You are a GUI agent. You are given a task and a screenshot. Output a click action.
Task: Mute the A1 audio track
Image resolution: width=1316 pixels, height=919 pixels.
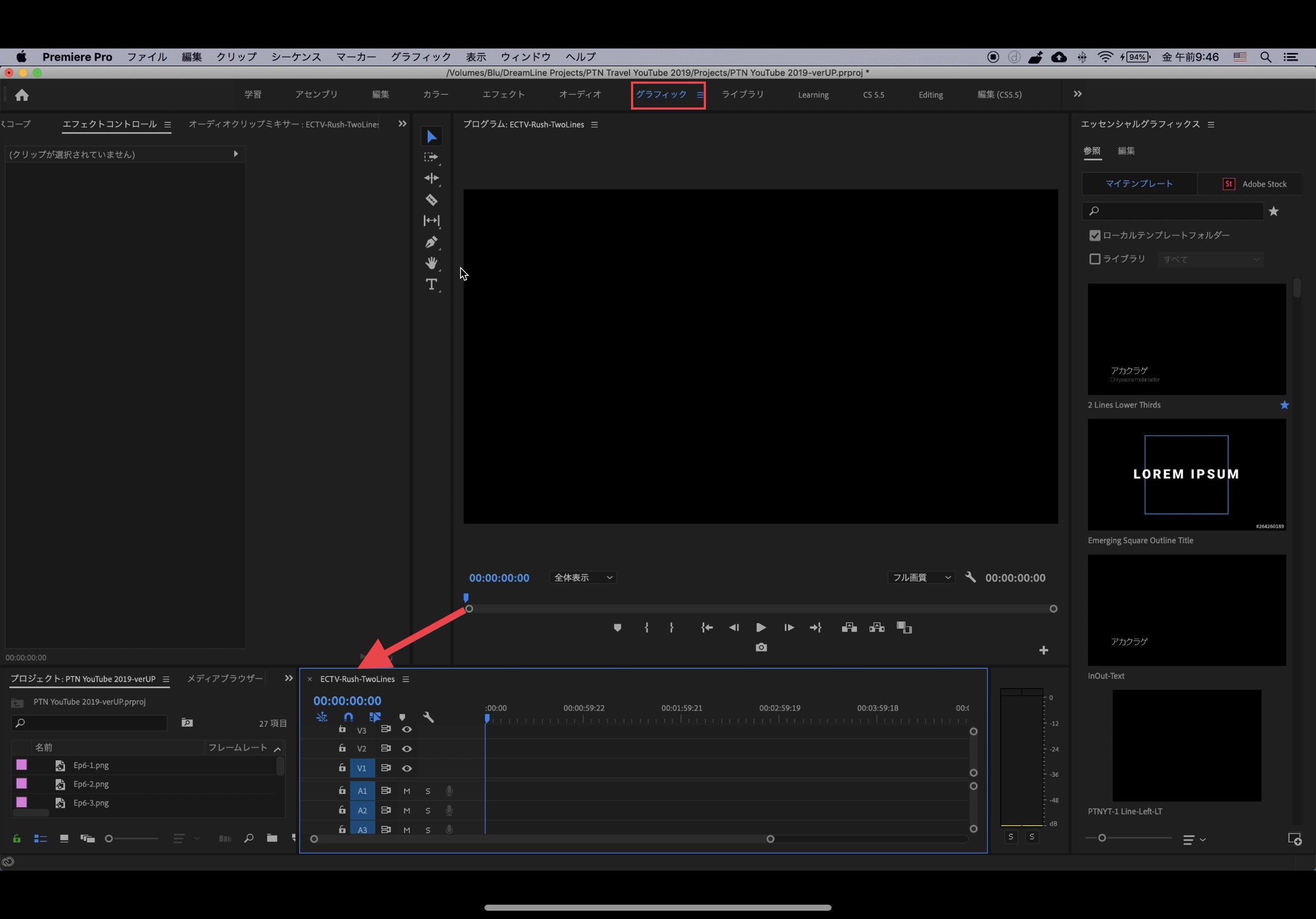406,791
